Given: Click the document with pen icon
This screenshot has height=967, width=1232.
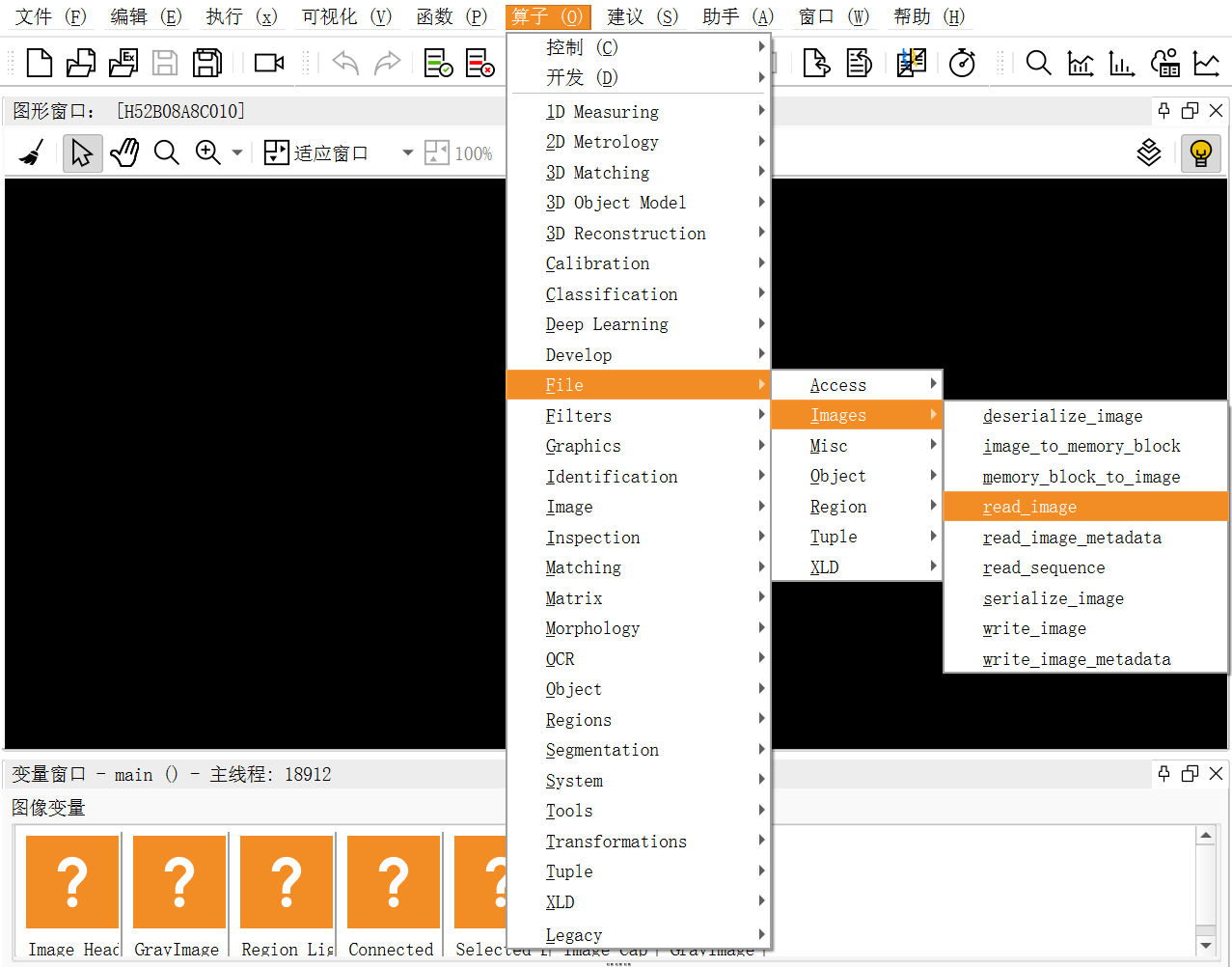Looking at the screenshot, I should [x=859, y=63].
